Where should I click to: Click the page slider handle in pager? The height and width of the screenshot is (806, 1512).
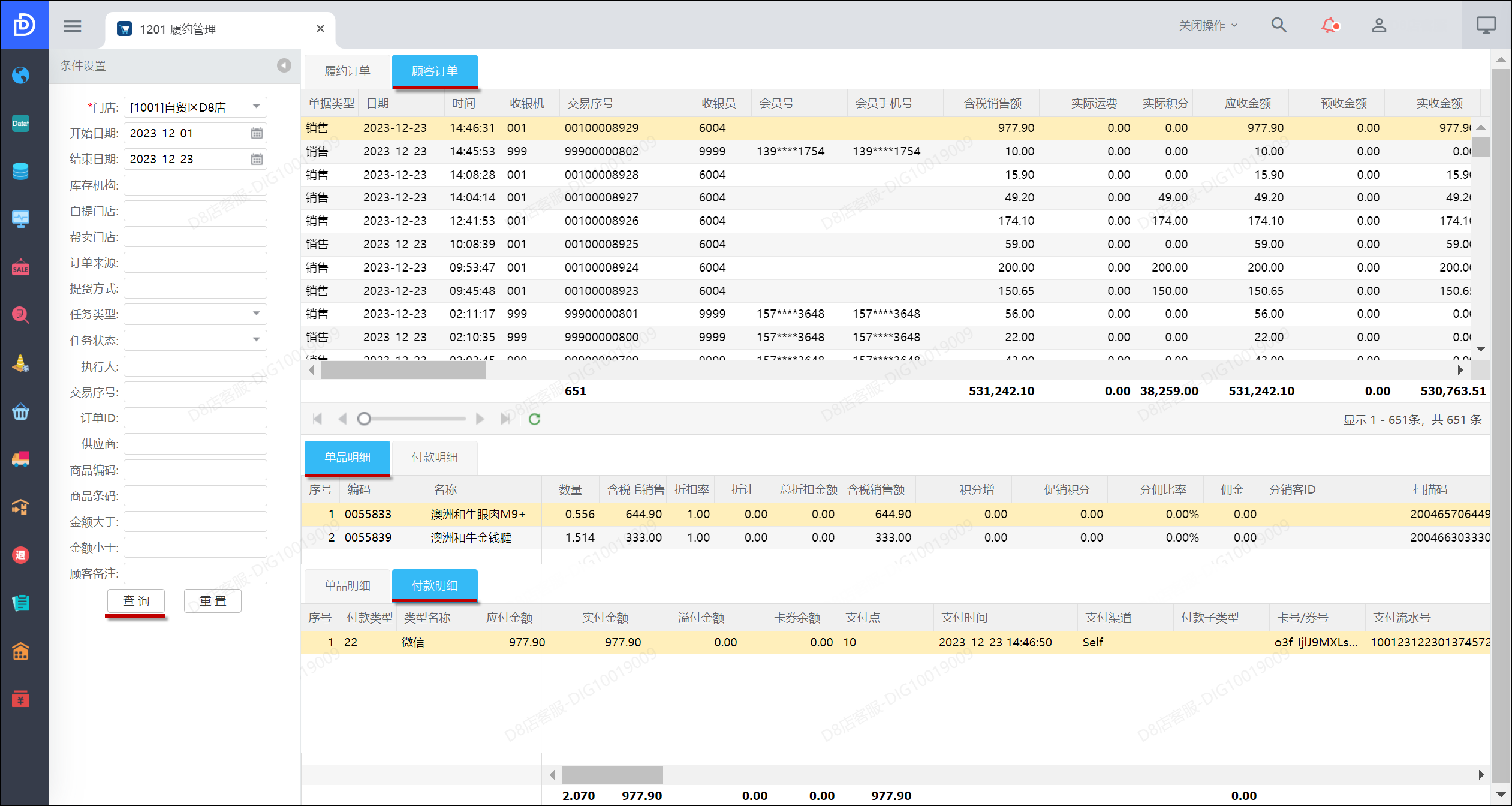pos(364,419)
